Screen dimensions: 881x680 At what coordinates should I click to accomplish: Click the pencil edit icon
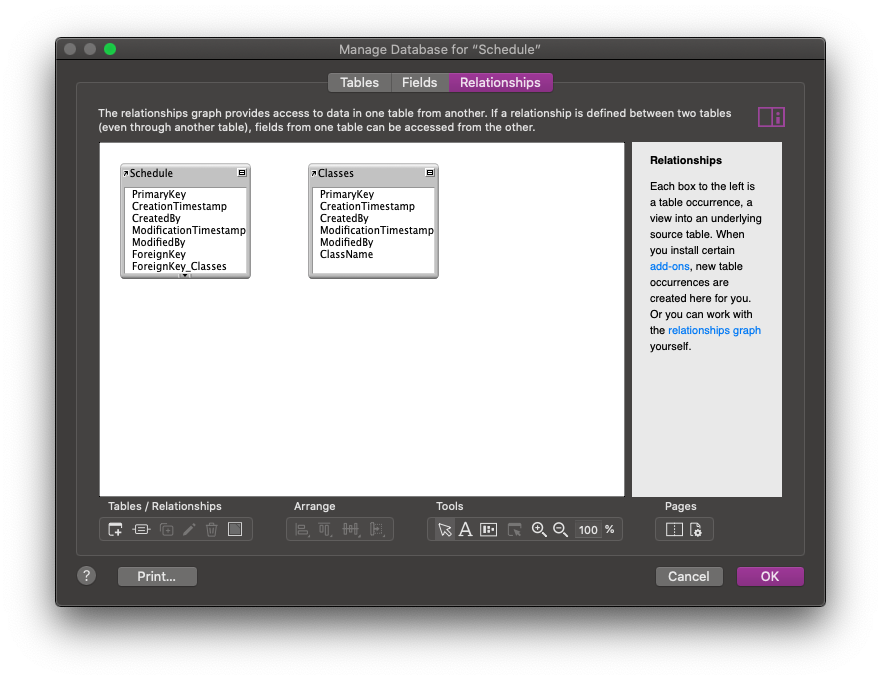pyautogui.click(x=189, y=529)
